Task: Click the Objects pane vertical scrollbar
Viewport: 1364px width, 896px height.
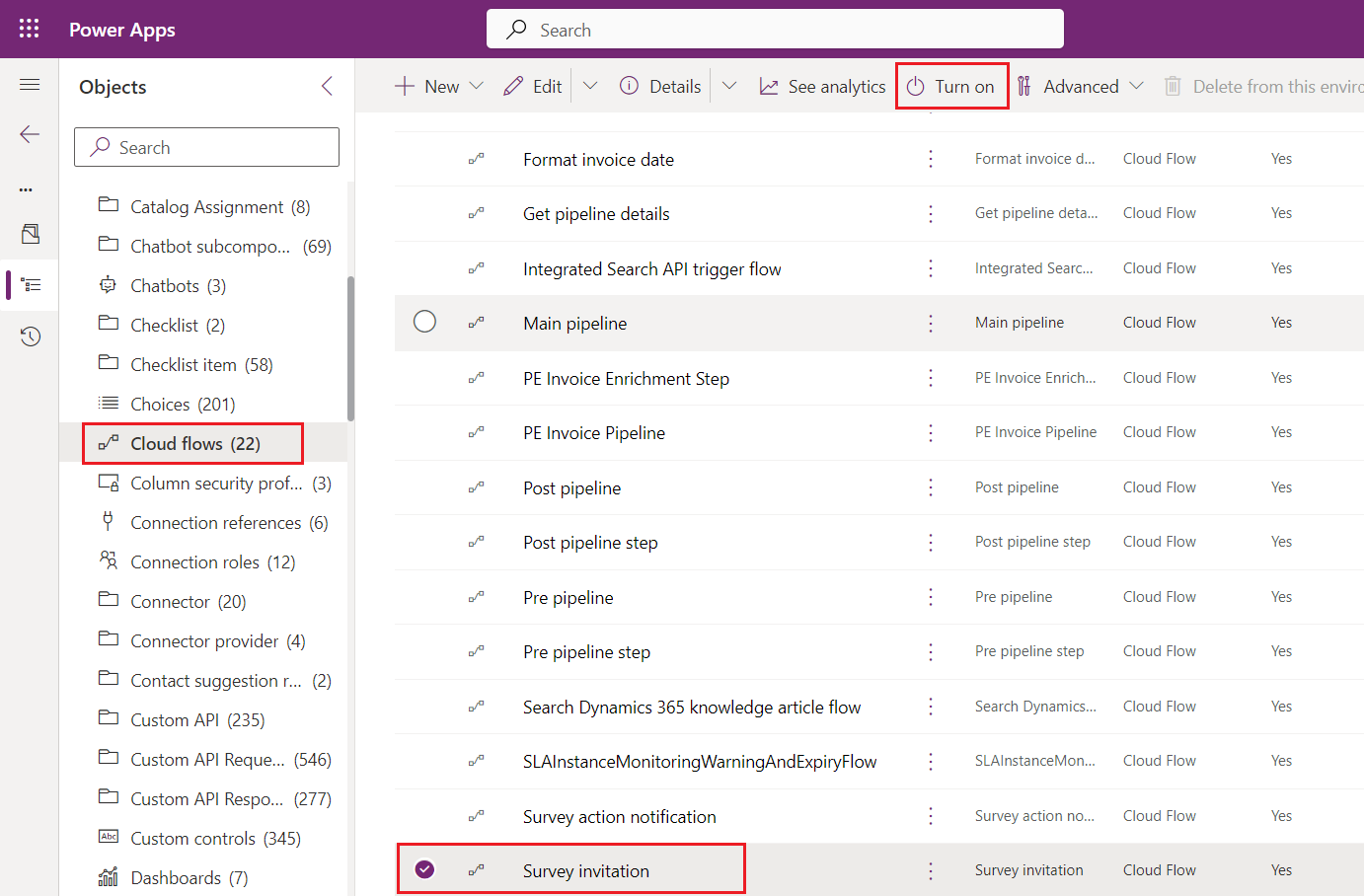Action: click(x=350, y=348)
